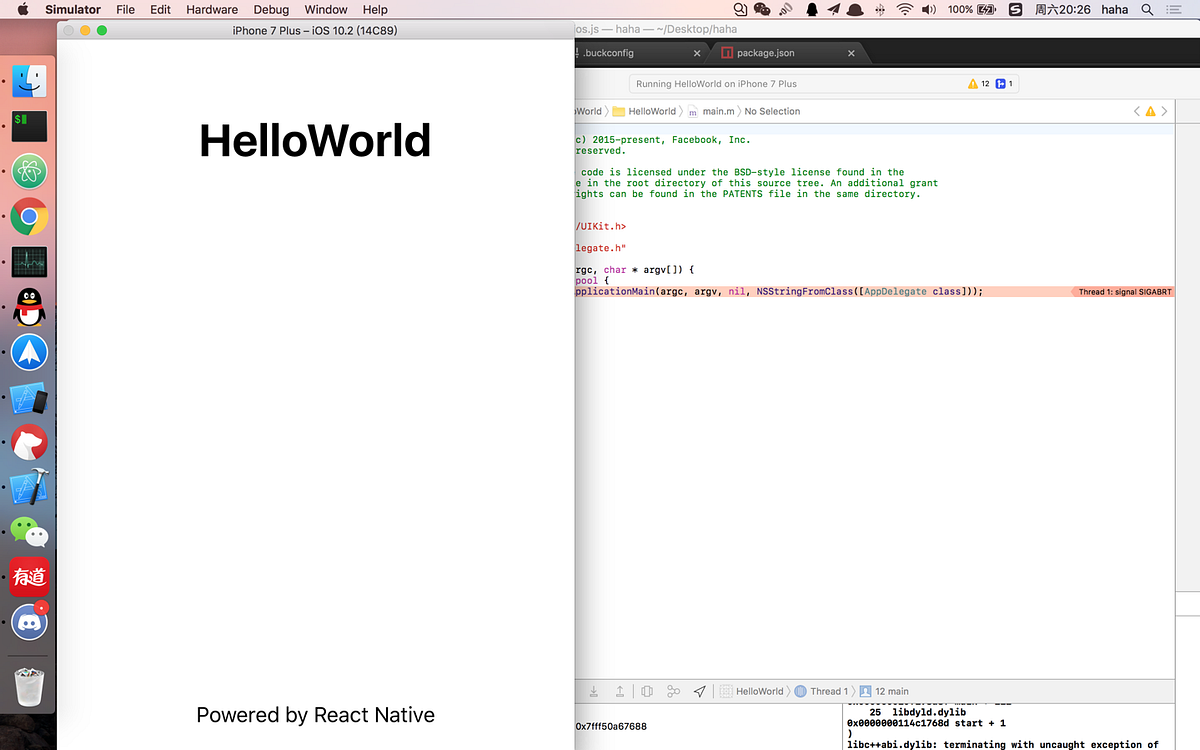The image size is (1200, 750).
Task: Launch Google Chrome from the Dock
Action: [29, 216]
